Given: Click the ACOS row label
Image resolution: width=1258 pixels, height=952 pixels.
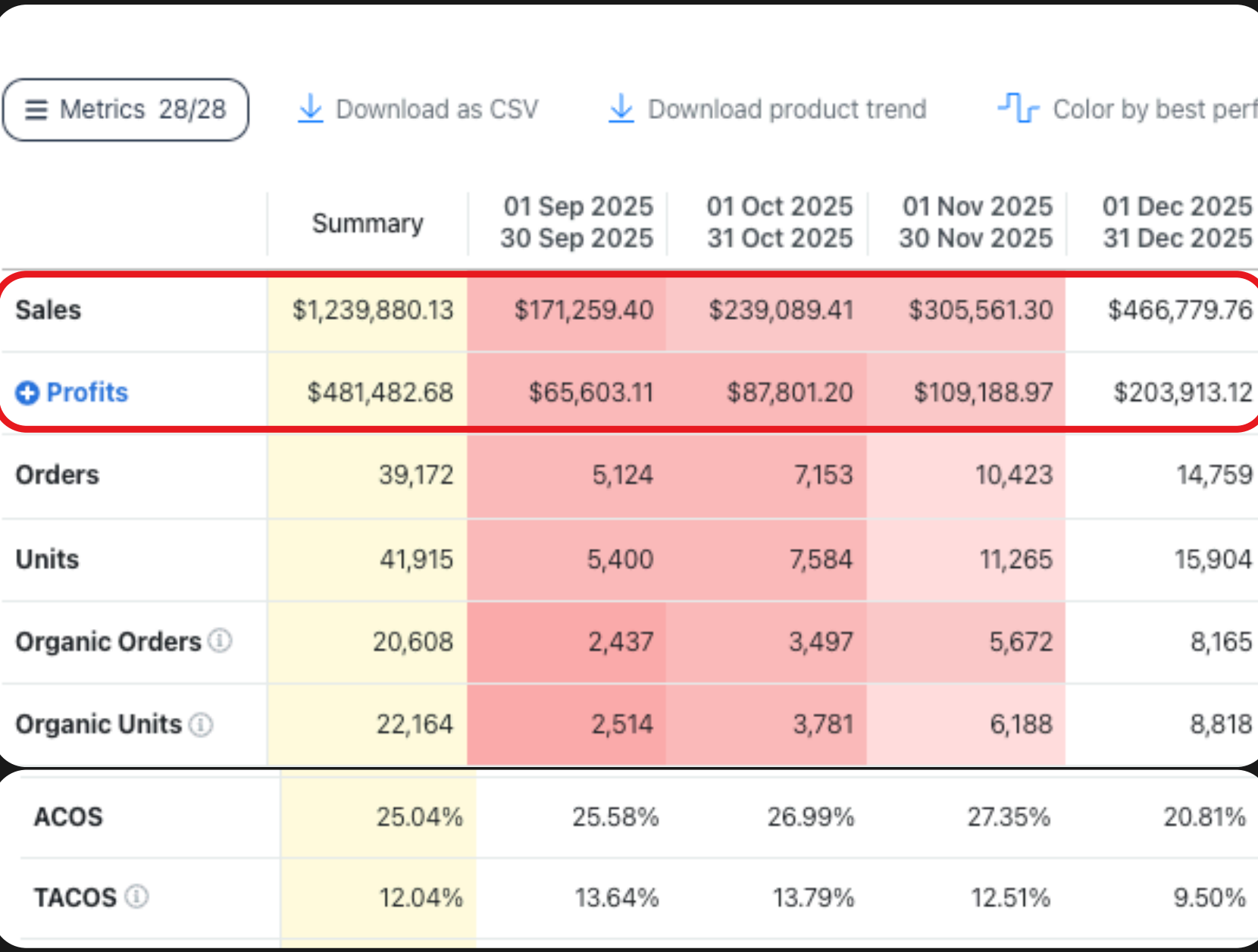Looking at the screenshot, I should (68, 817).
